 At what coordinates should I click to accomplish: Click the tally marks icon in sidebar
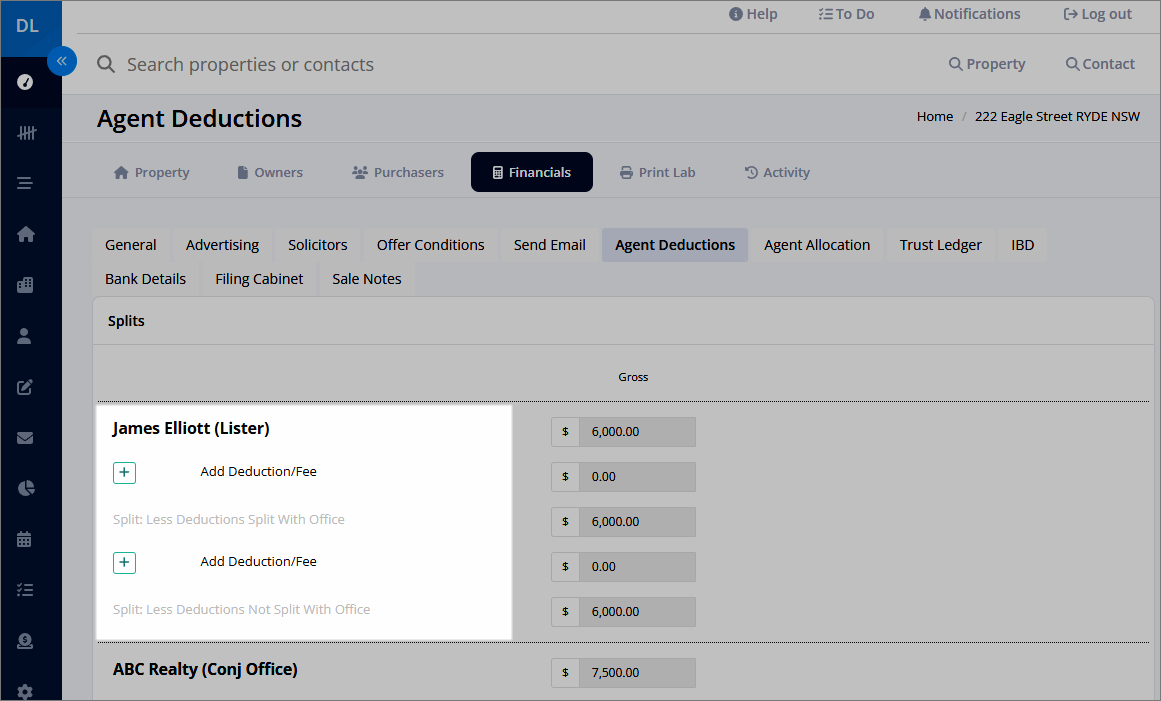tap(26, 133)
